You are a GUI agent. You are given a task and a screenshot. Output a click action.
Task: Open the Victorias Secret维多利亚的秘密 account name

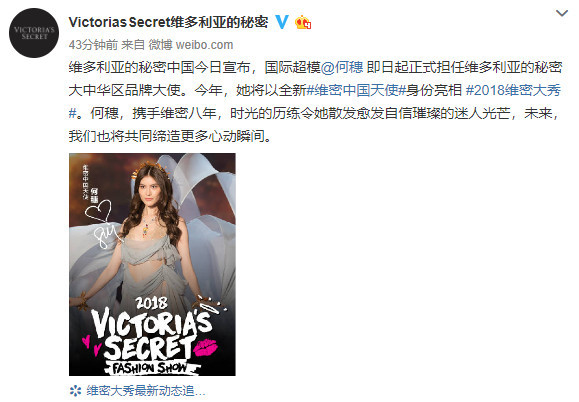click(x=168, y=22)
